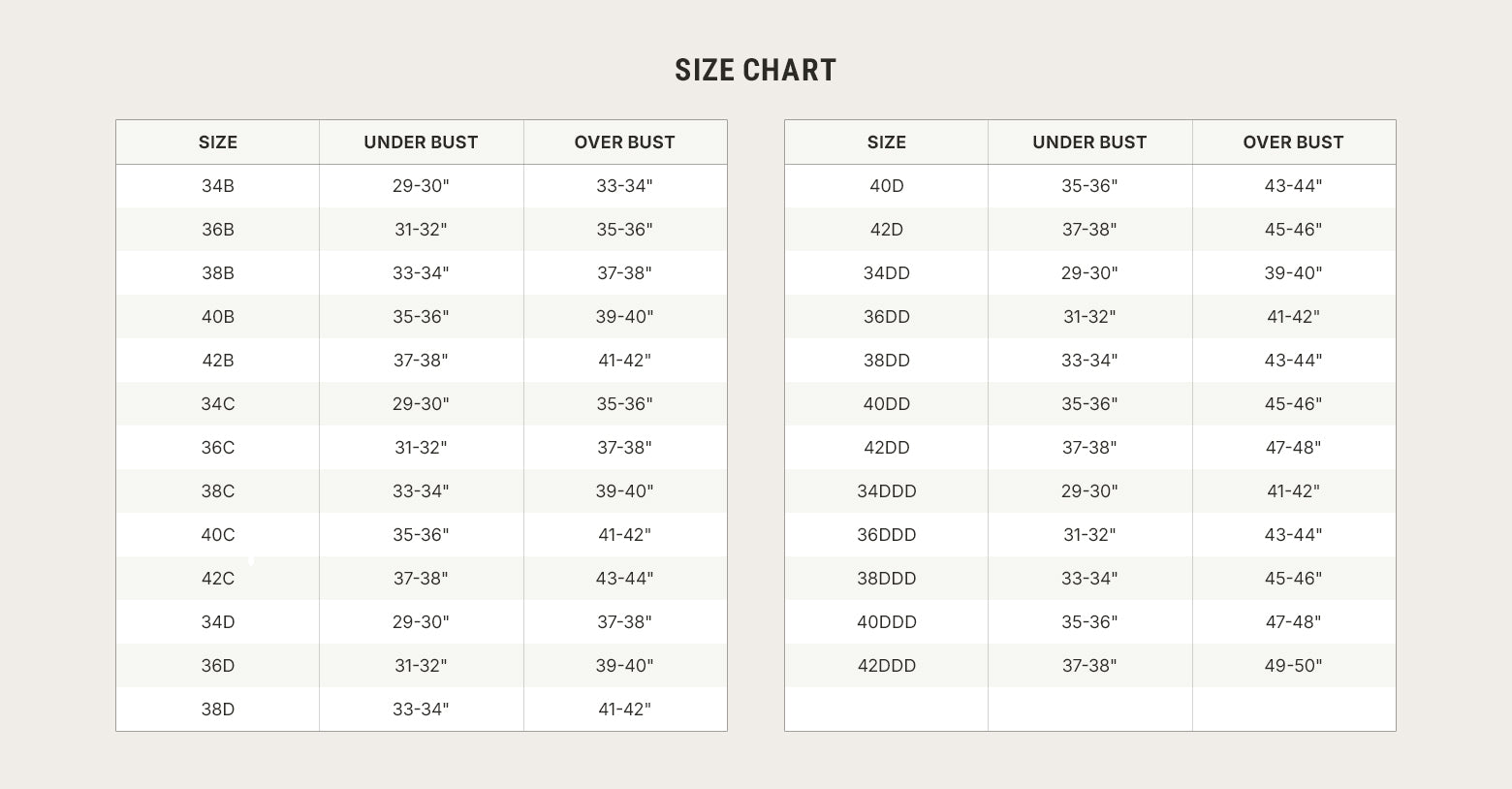Select the 38D size entry
Screen dimensions: 1512x789
point(218,710)
